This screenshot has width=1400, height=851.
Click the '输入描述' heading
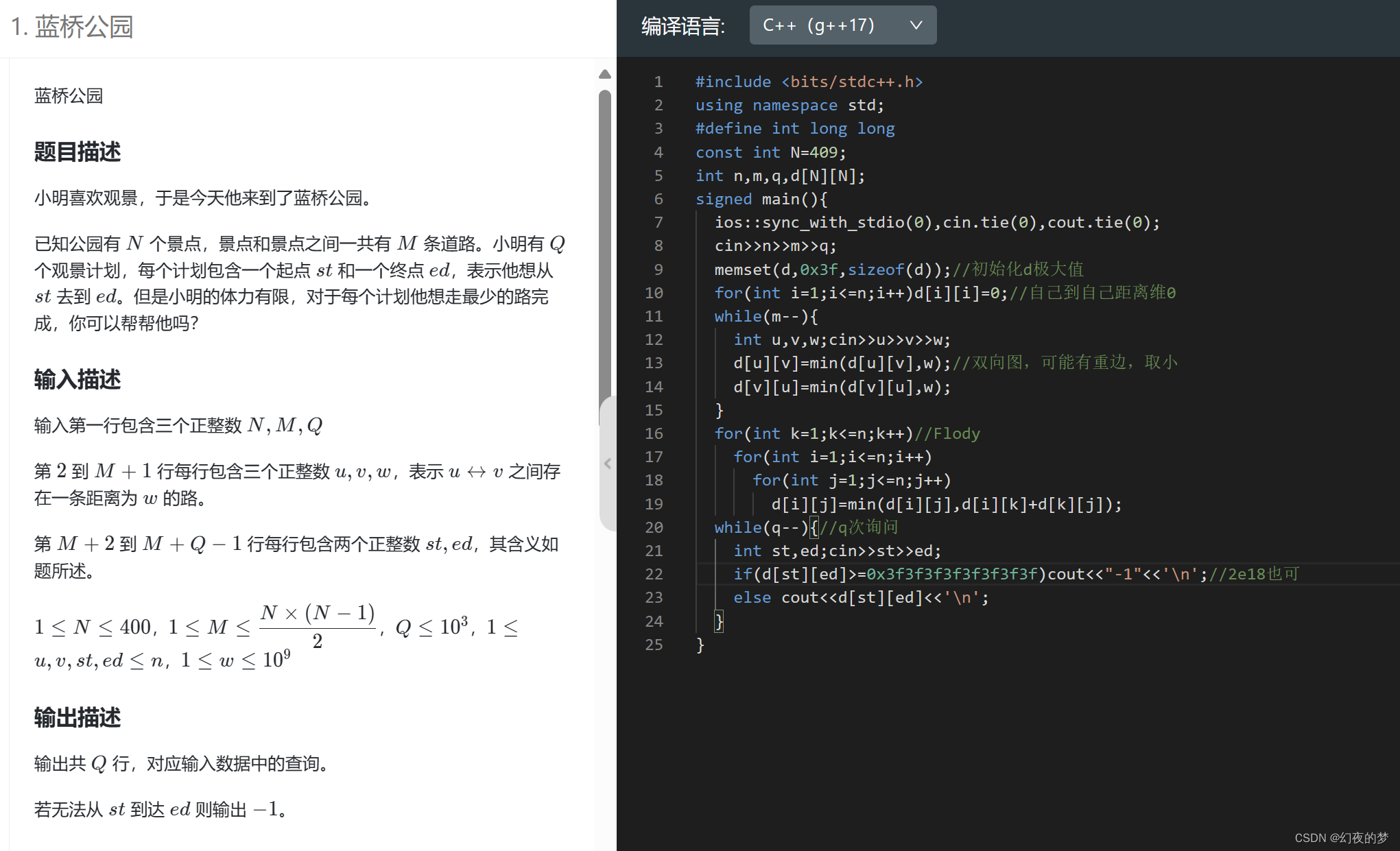(x=78, y=379)
